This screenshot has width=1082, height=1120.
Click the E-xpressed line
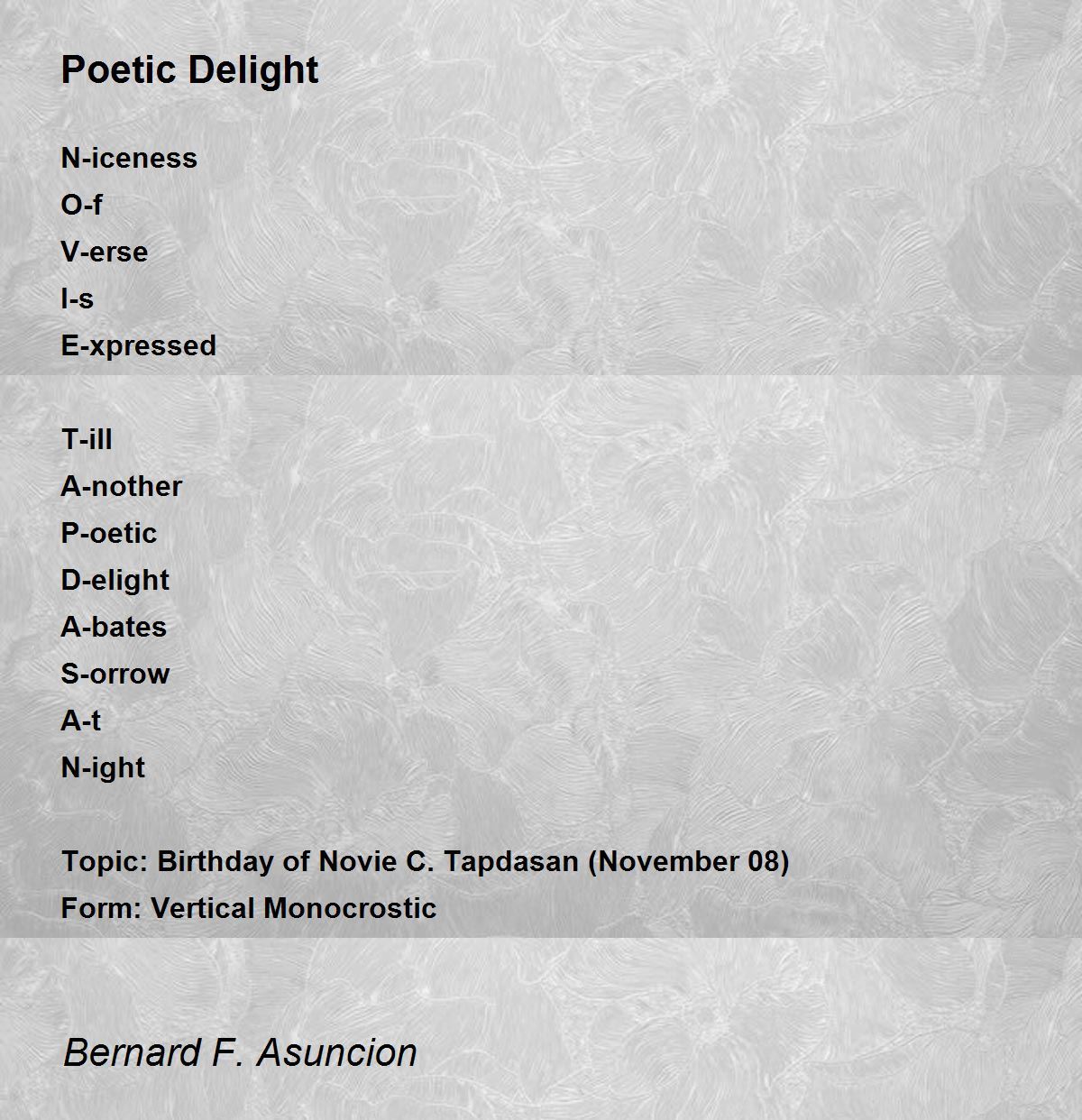pos(138,345)
